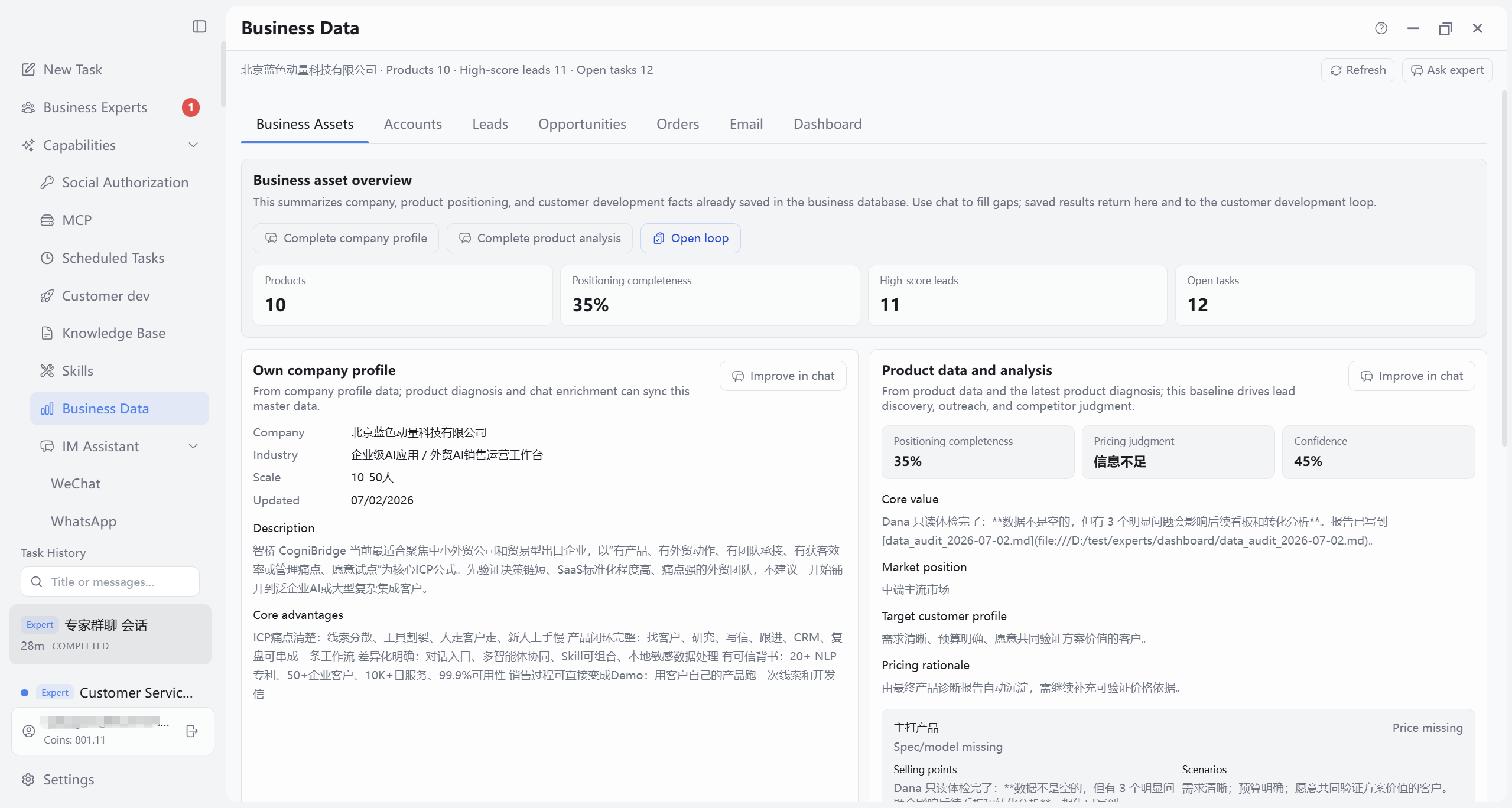This screenshot has height=808, width=1512.
Task: Expand the IM Assistant chevron
Action: (193, 447)
